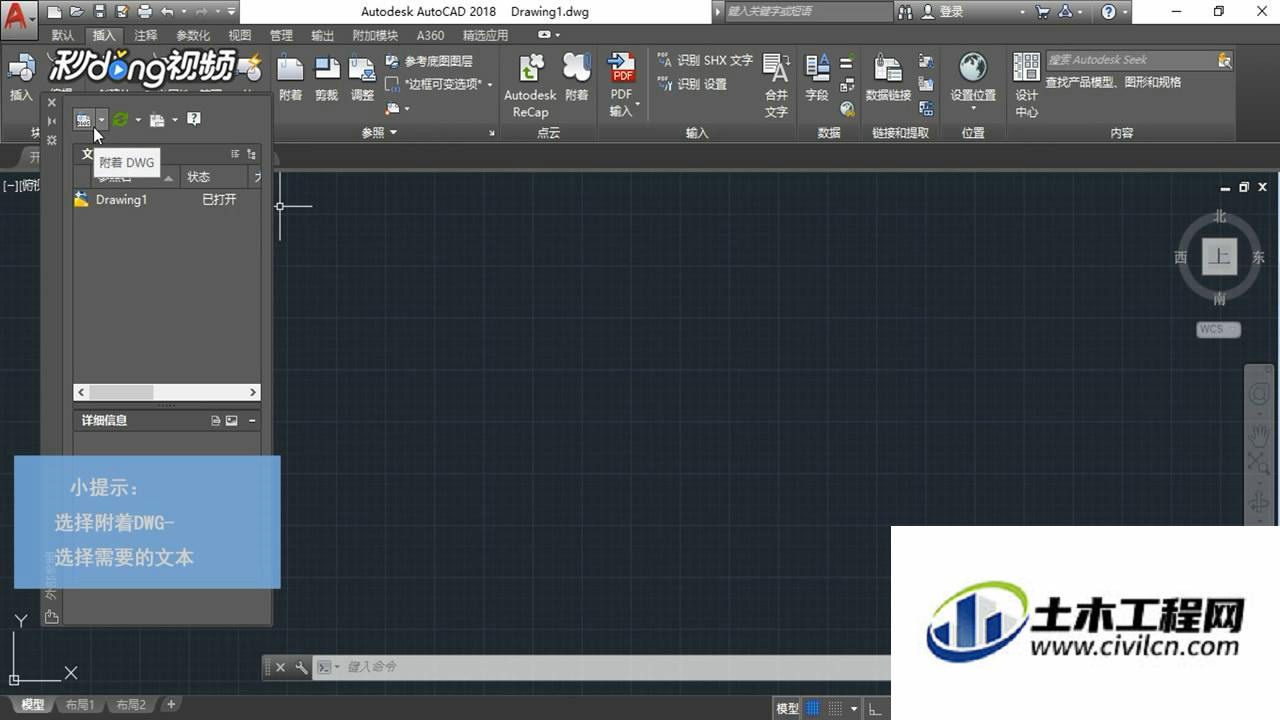Click the green Refresh references icon
This screenshot has height=720, width=1280.
120,119
